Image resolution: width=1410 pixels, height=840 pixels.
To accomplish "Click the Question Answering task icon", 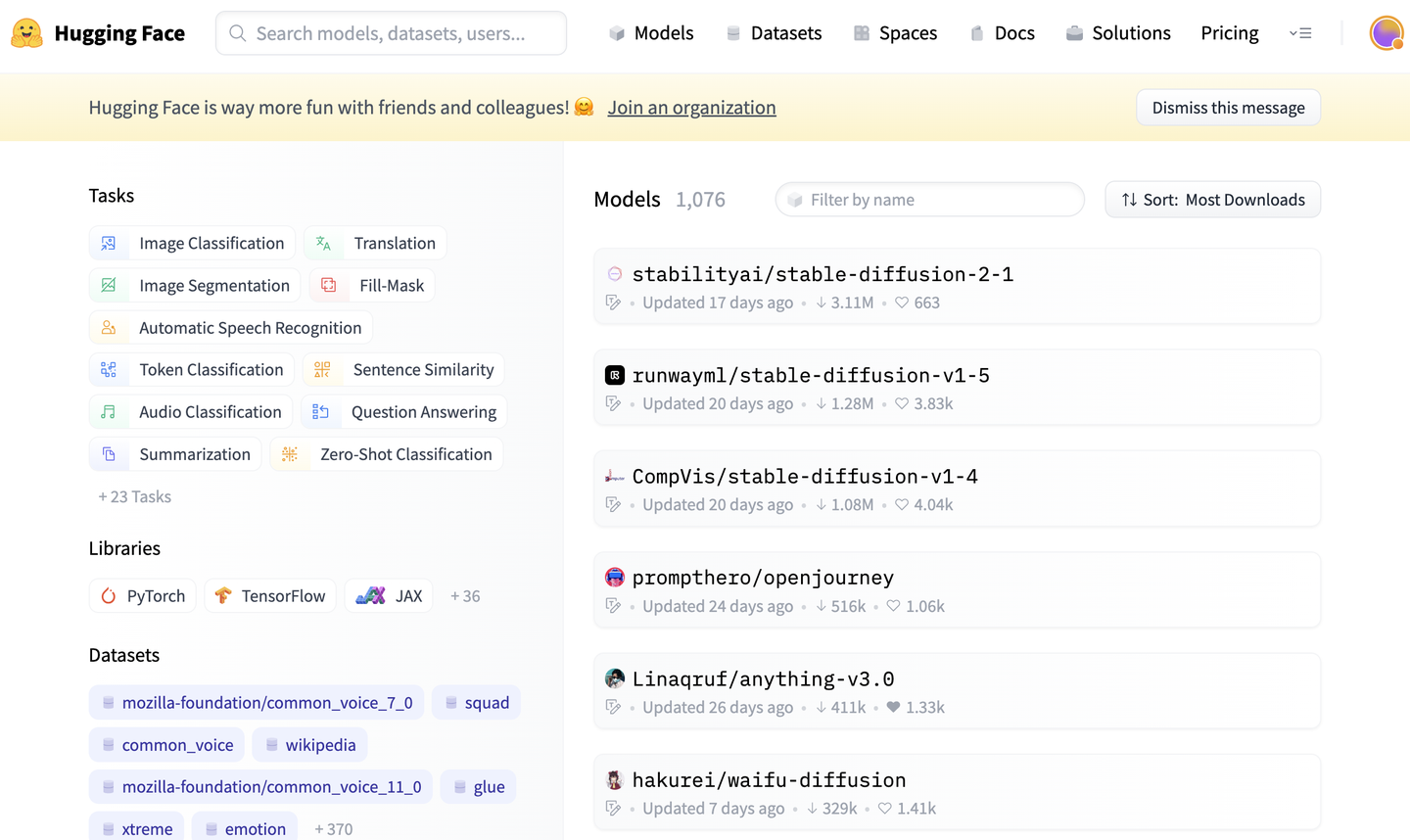I will (x=320, y=412).
